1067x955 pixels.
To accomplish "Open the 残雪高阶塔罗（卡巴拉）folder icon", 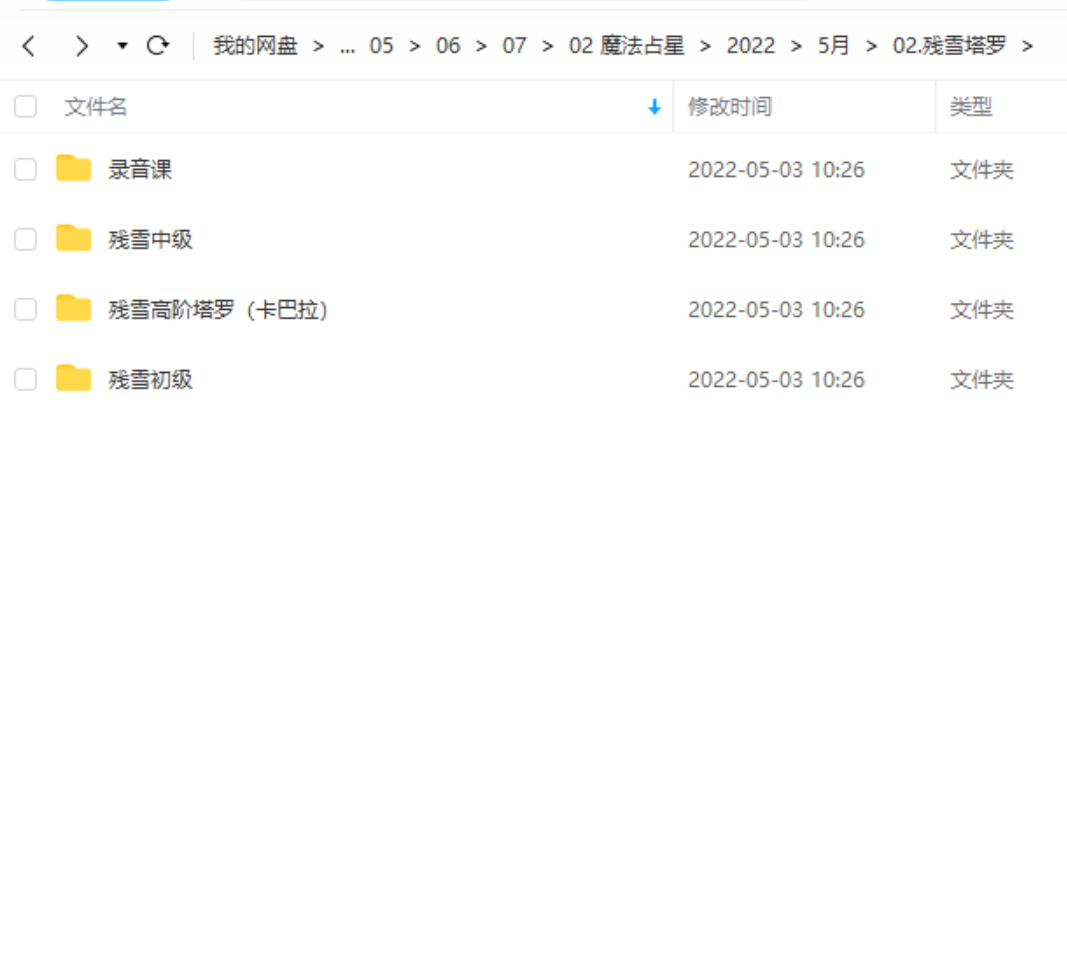I will (x=71, y=309).
